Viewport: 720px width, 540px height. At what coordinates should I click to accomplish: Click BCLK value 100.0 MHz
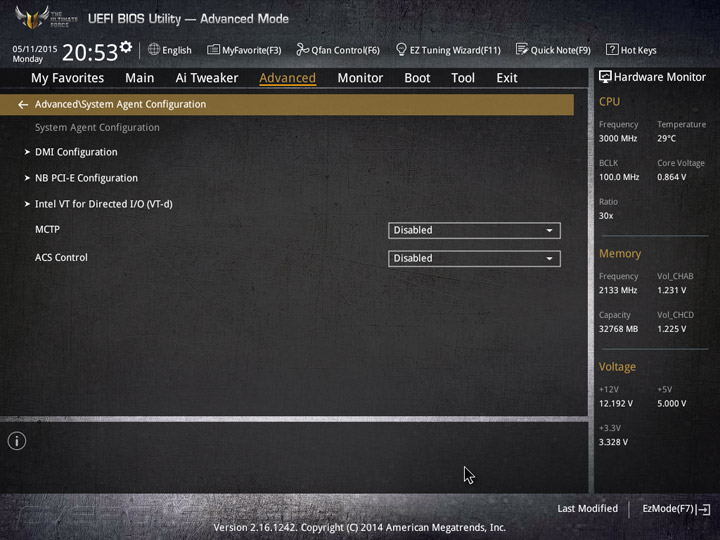pos(619,177)
